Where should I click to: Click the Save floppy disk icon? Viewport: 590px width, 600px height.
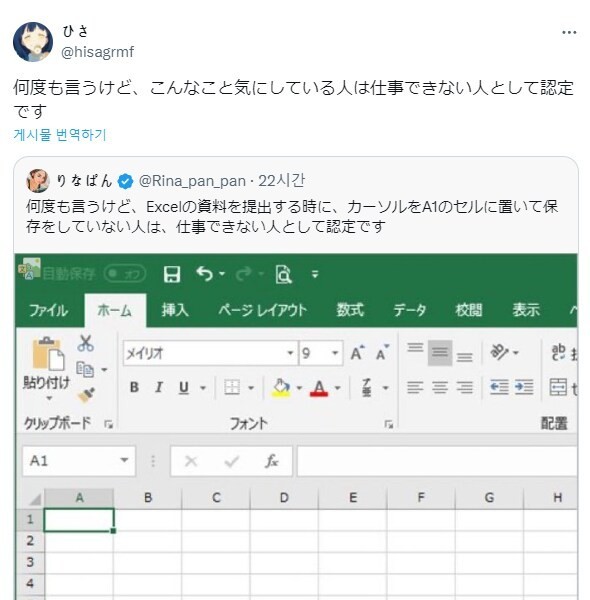[172, 274]
